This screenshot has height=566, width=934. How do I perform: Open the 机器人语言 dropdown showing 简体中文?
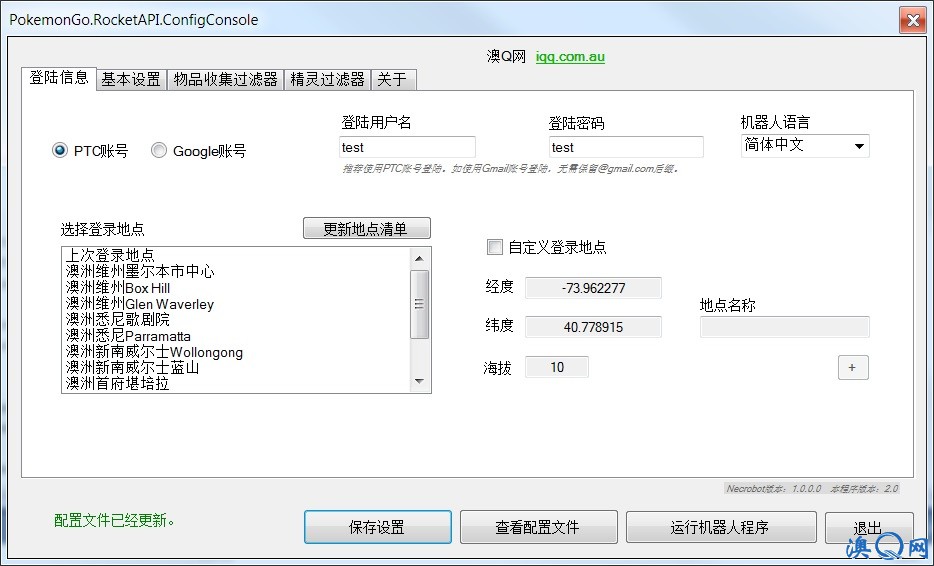tap(805, 145)
